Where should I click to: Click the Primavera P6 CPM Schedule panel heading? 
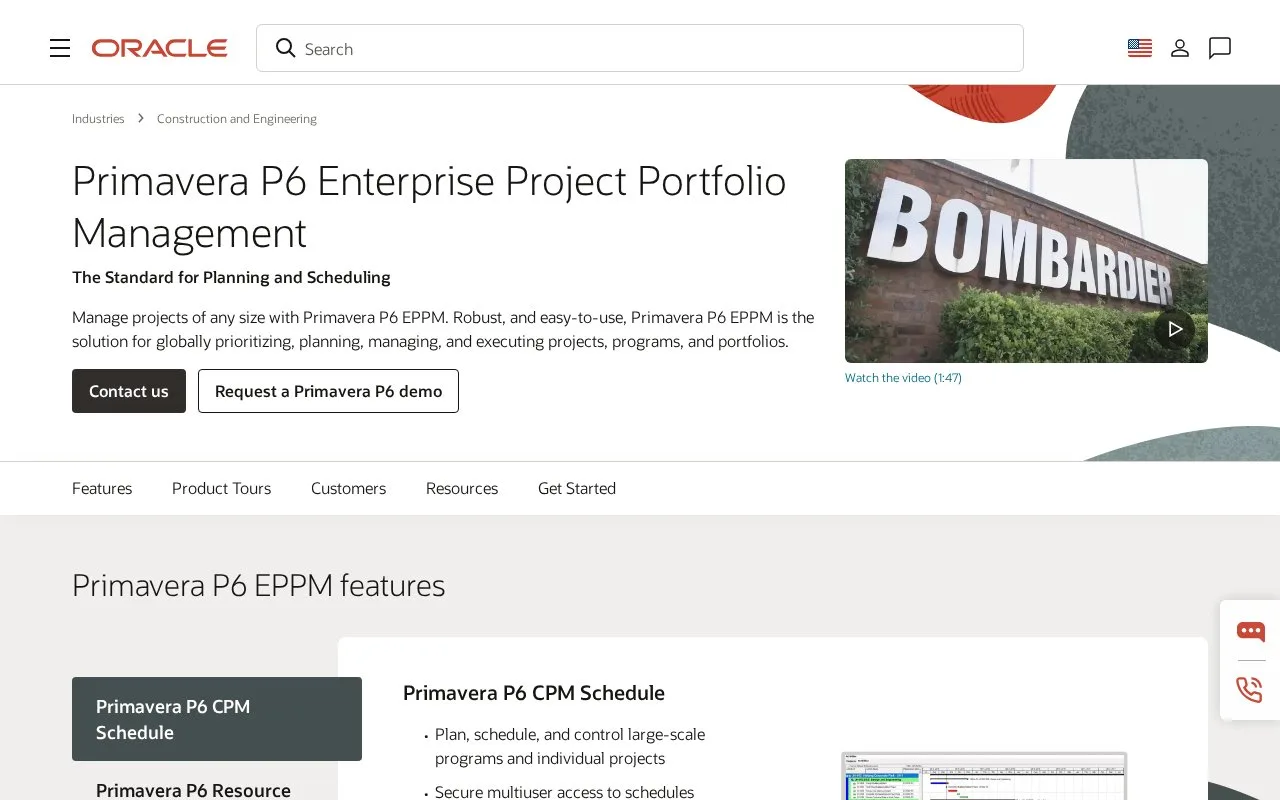click(x=534, y=693)
